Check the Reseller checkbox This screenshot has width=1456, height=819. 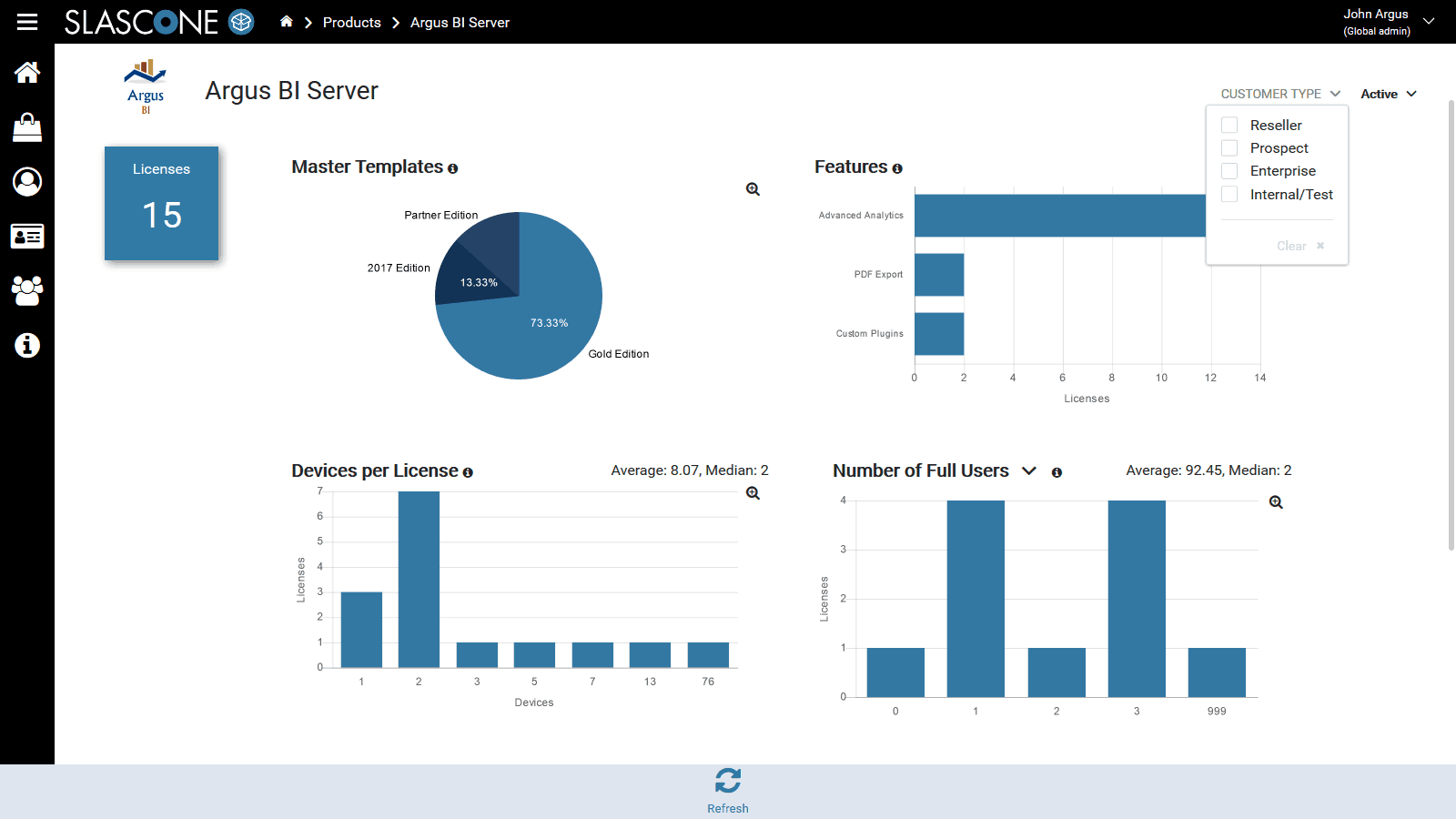(x=1229, y=125)
